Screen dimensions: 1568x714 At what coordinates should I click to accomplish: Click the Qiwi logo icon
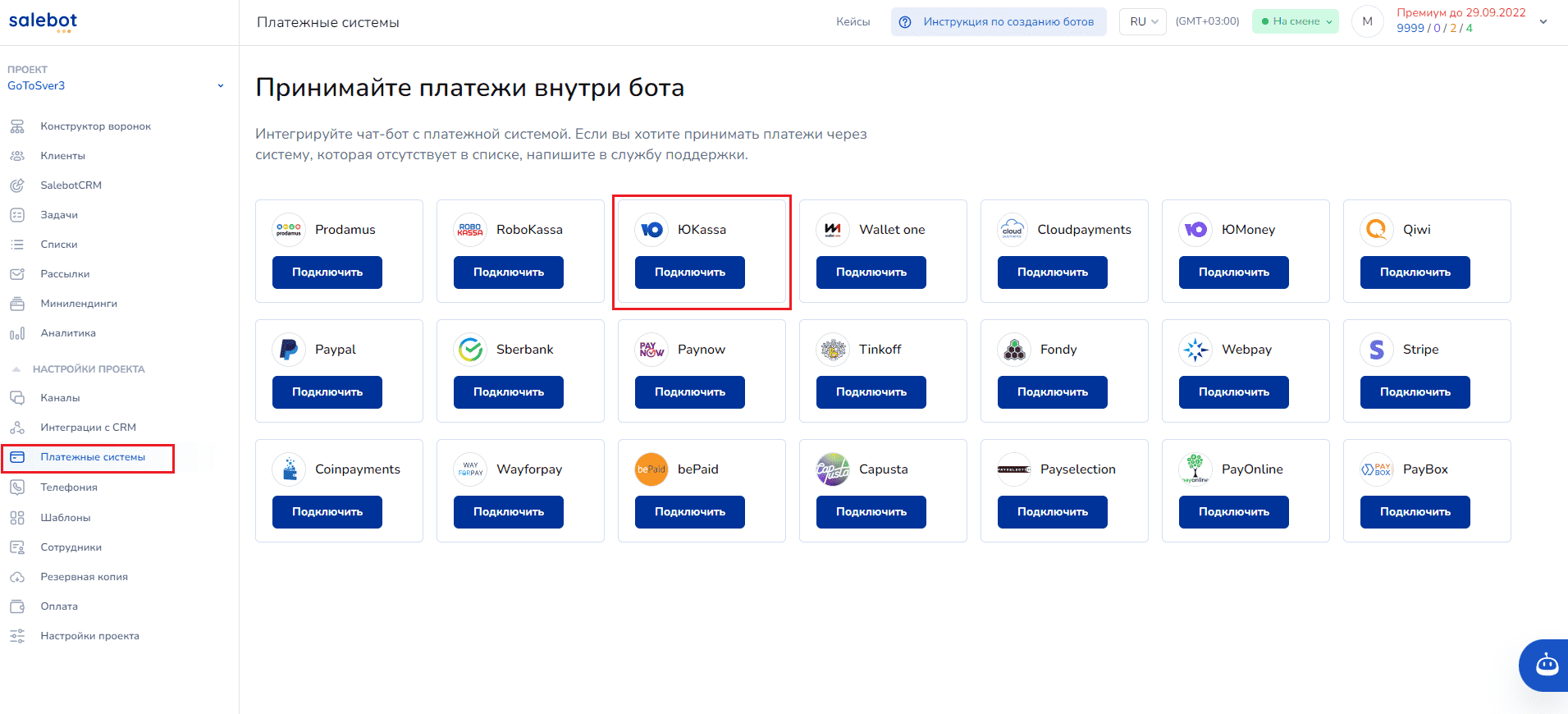point(1376,230)
